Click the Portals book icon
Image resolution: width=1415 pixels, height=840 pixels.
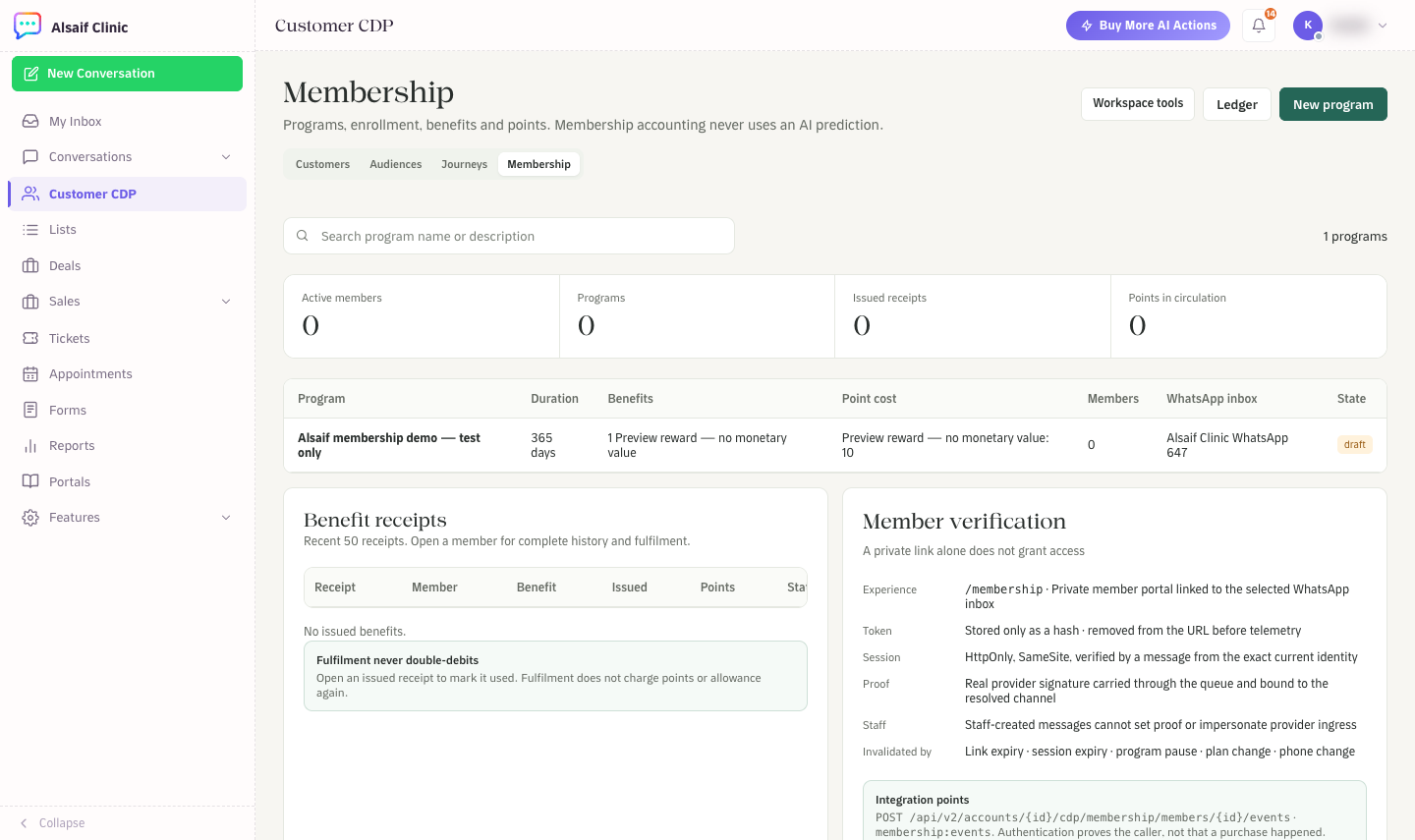(x=30, y=481)
